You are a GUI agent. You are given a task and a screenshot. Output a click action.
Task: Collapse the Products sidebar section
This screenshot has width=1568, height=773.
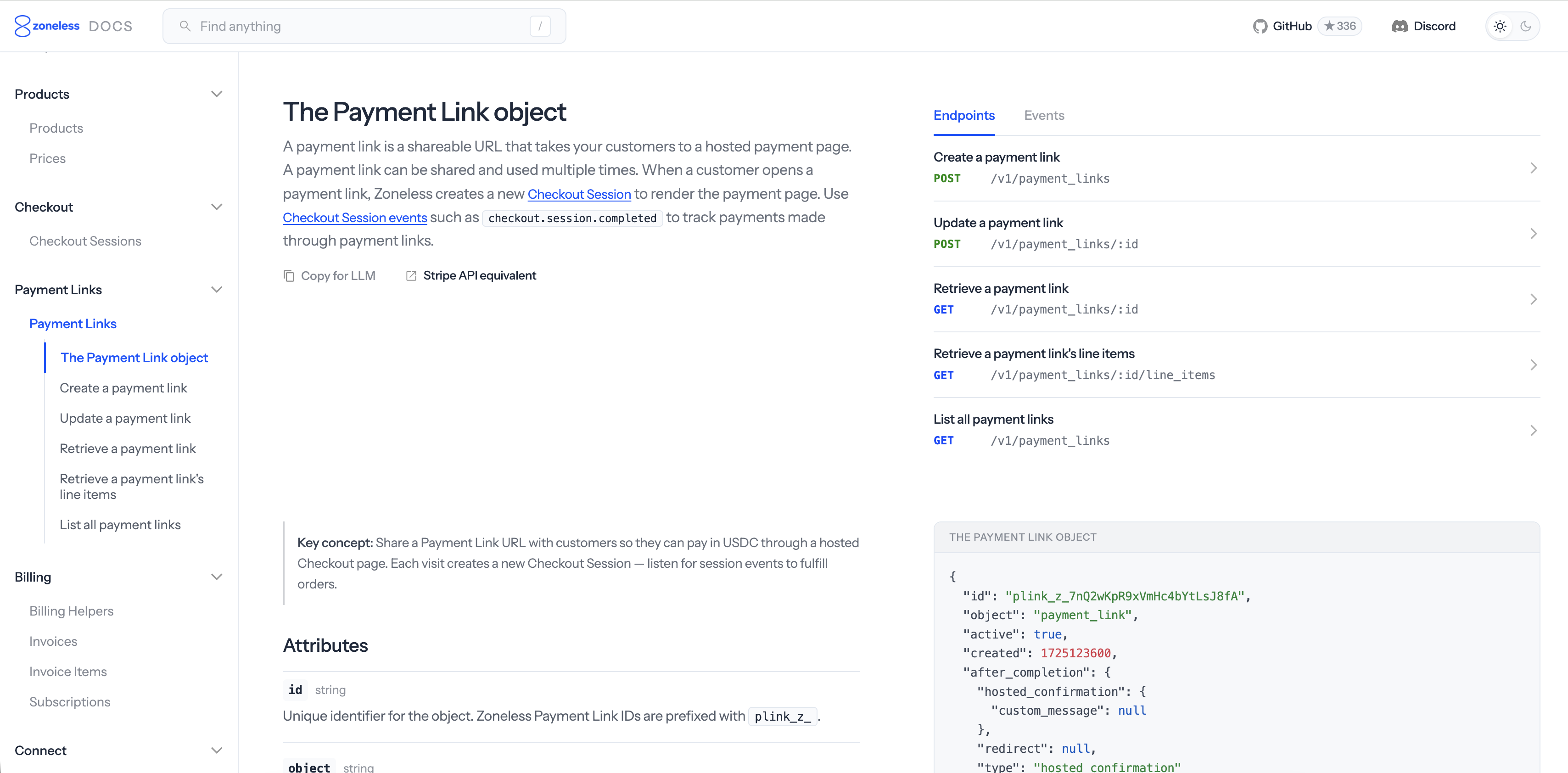pos(217,94)
